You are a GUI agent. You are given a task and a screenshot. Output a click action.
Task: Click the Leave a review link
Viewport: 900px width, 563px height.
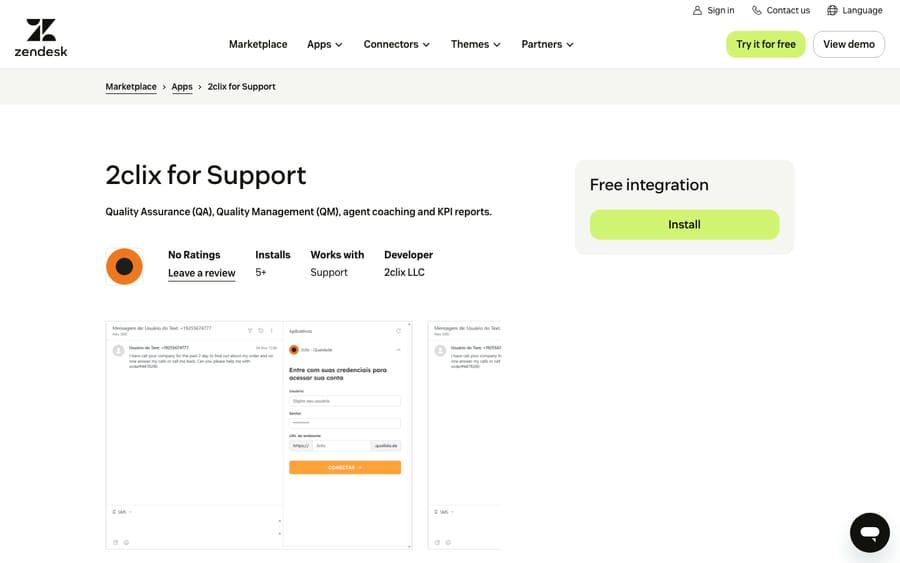click(201, 273)
